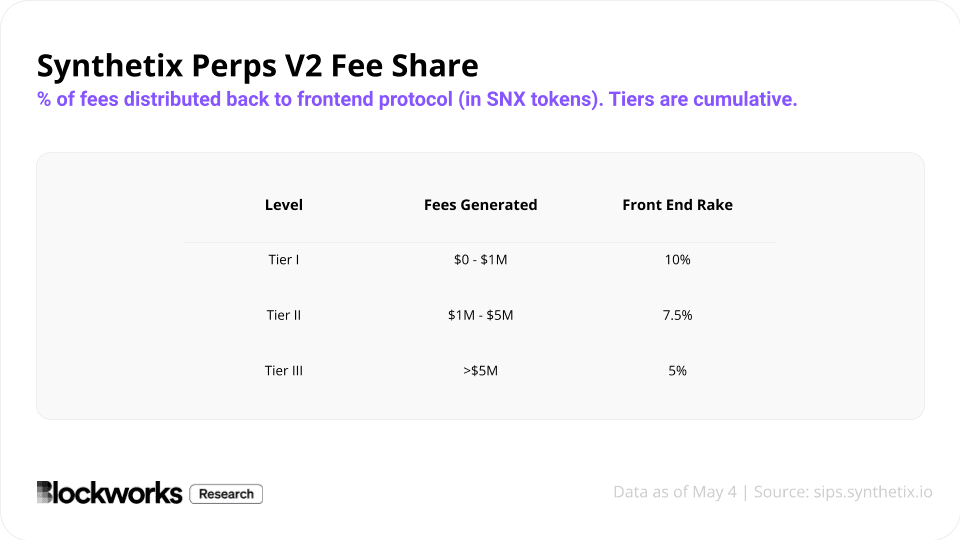Click the 10% rake value
The image size is (960, 540).
point(677,260)
